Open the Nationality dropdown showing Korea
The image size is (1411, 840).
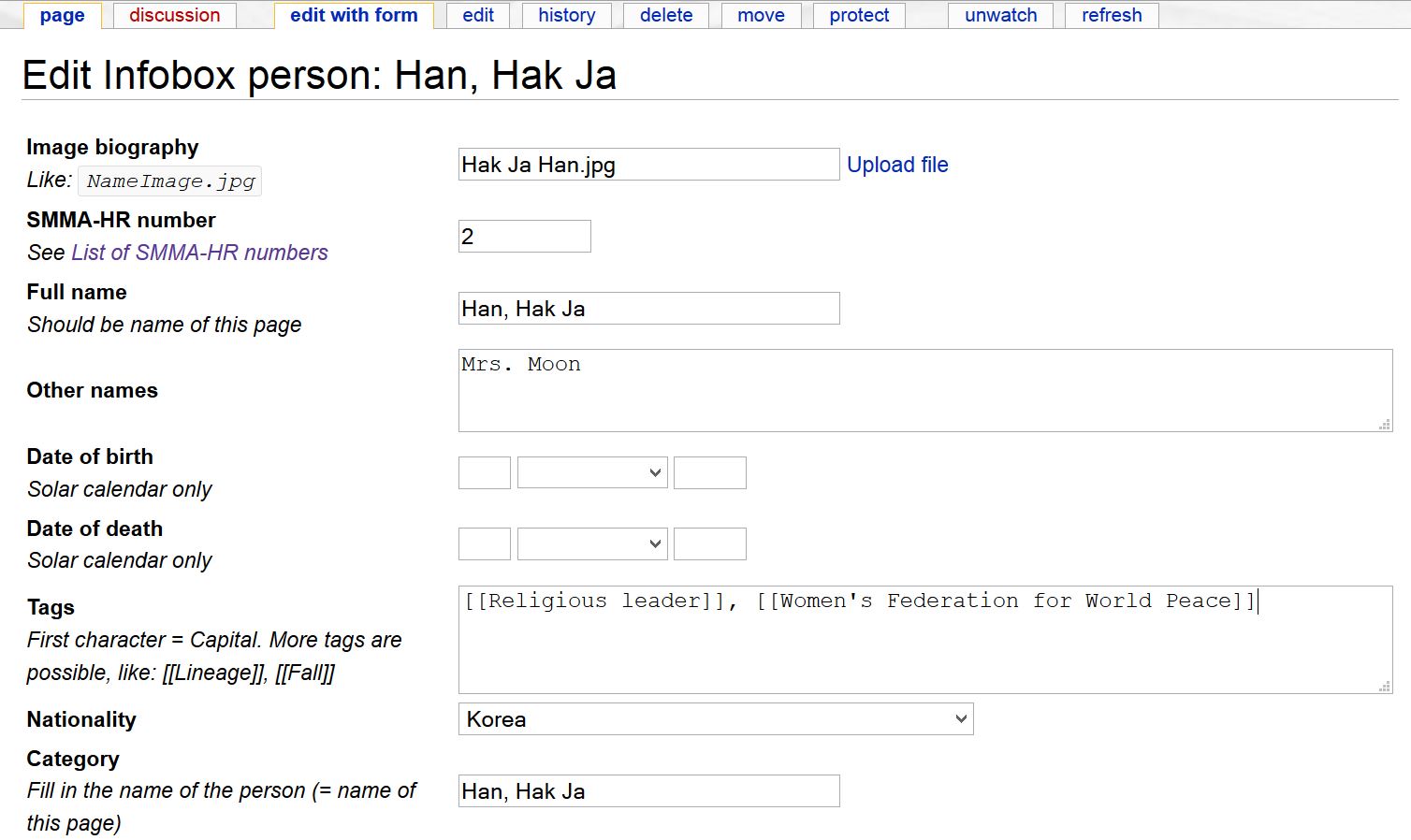(715, 719)
